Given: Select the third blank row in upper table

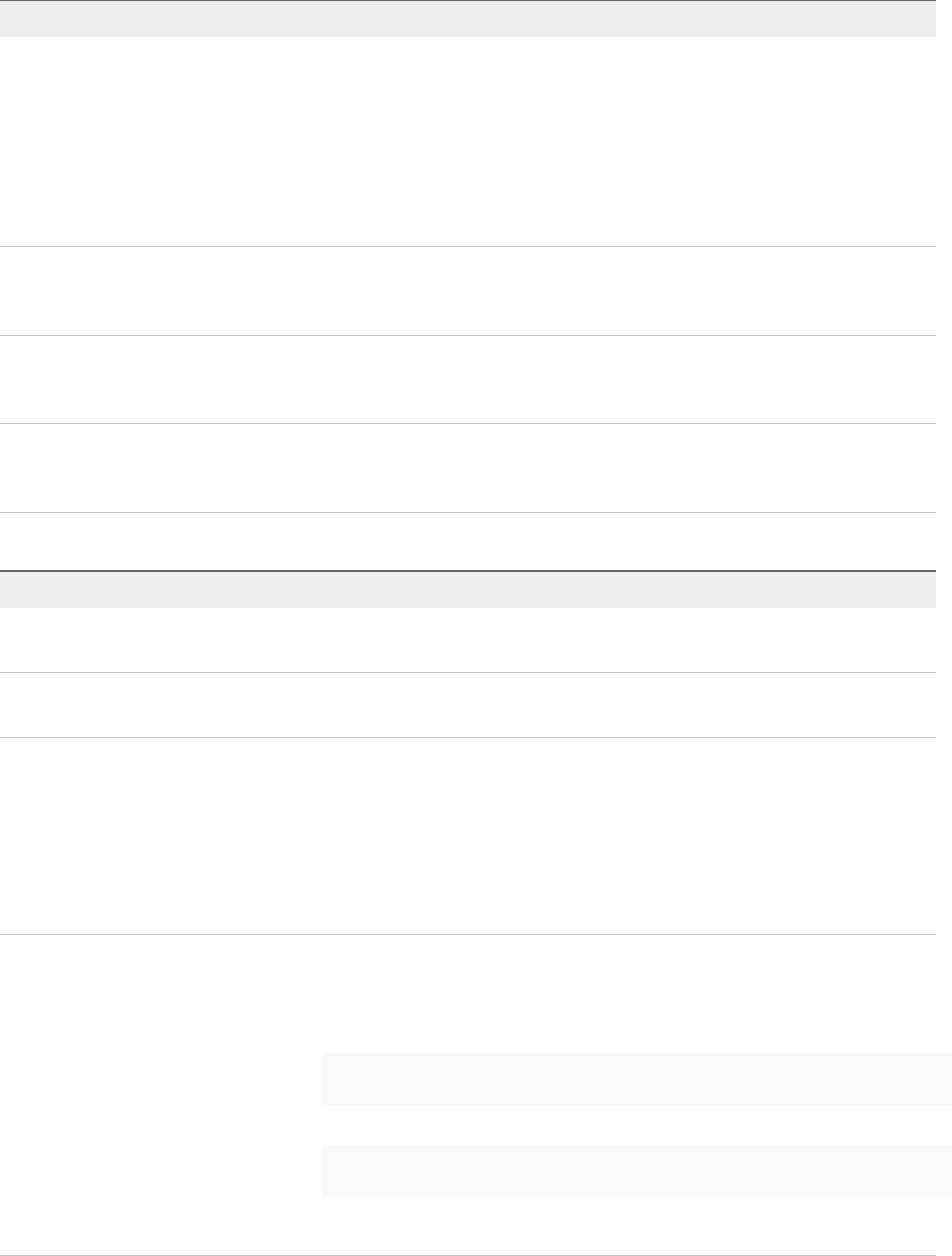Looking at the screenshot, I should tap(468, 379).
